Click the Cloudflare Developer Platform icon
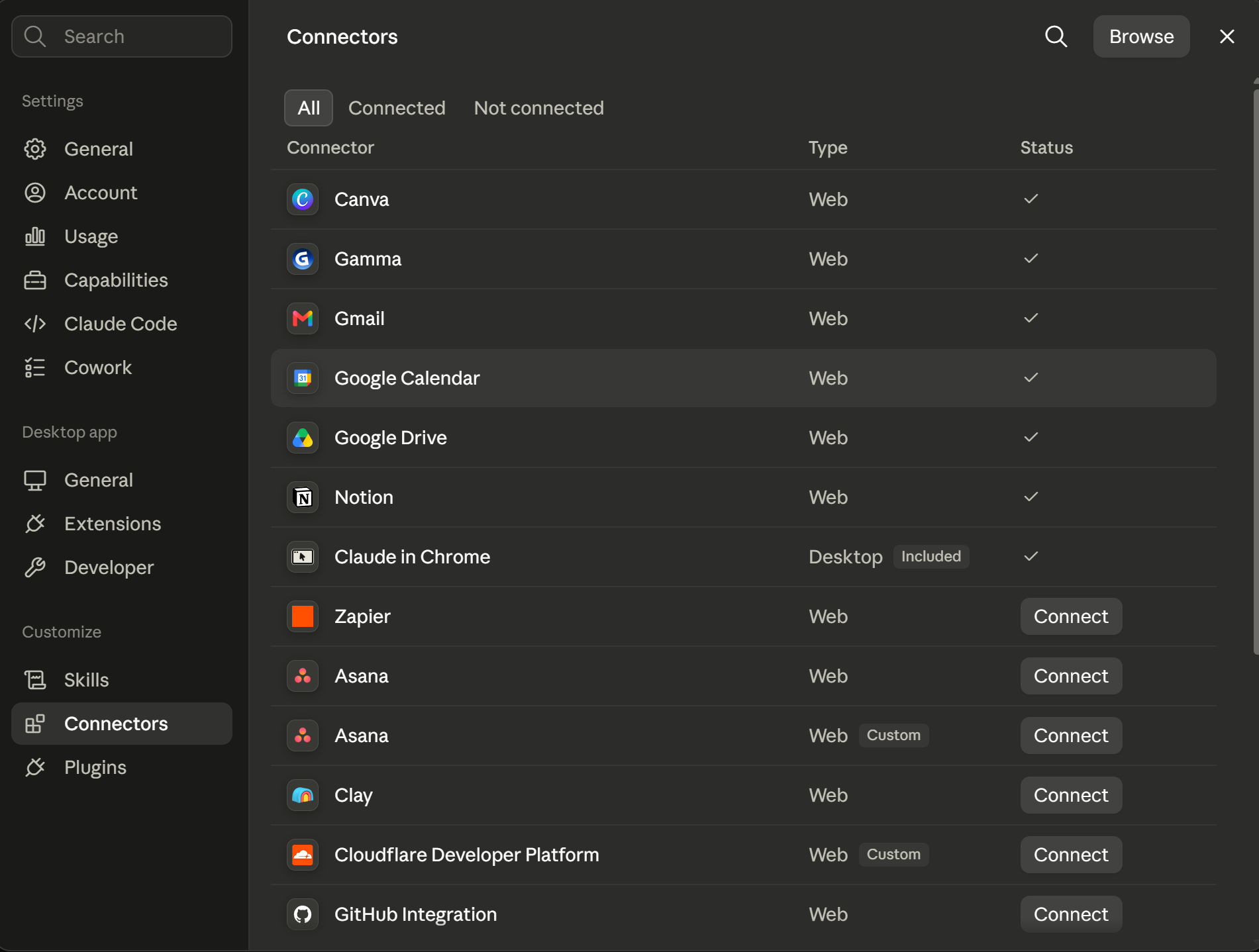This screenshot has width=1259, height=952. [x=303, y=855]
